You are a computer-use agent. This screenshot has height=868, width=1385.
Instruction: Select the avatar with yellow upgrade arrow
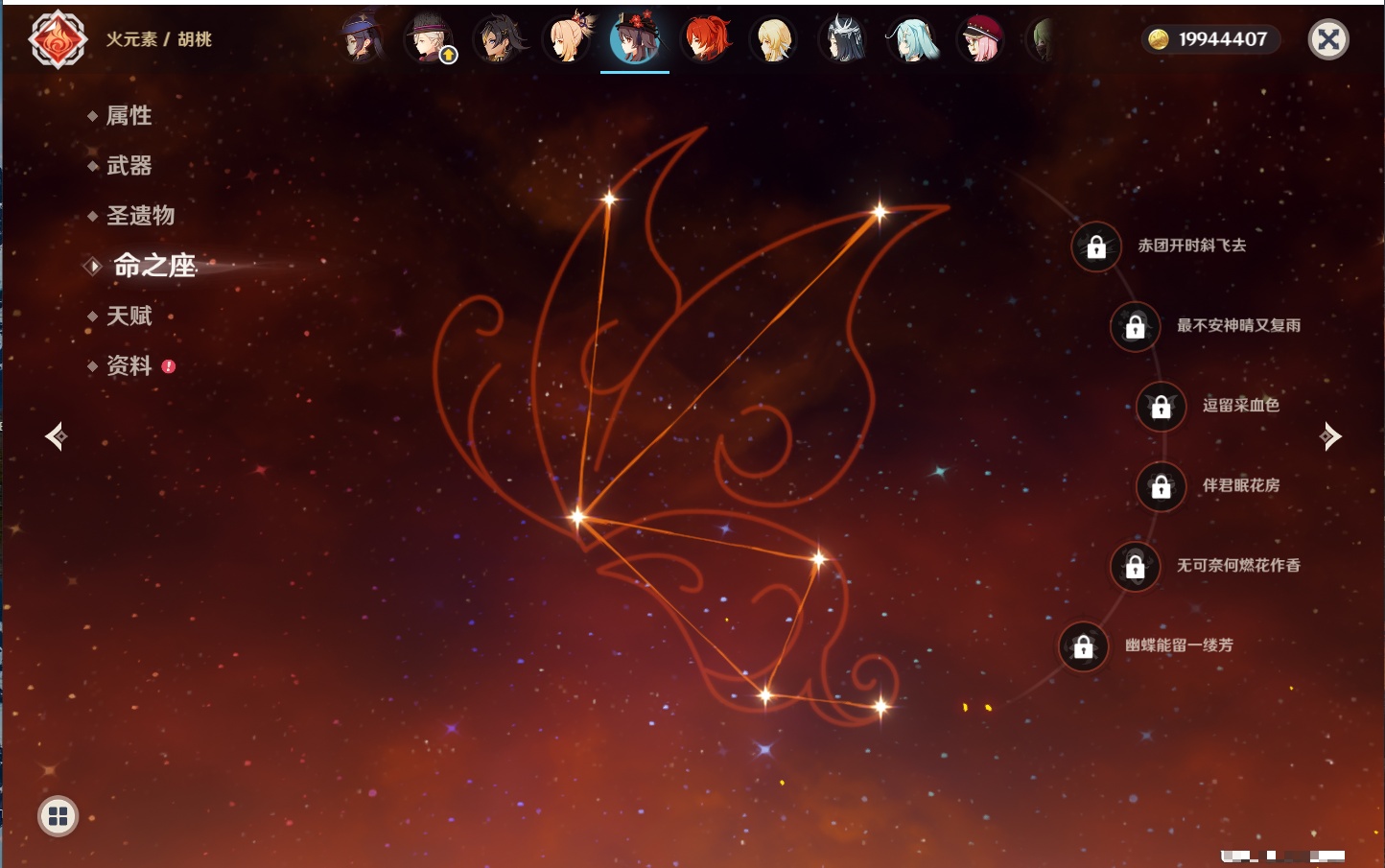click(430, 39)
